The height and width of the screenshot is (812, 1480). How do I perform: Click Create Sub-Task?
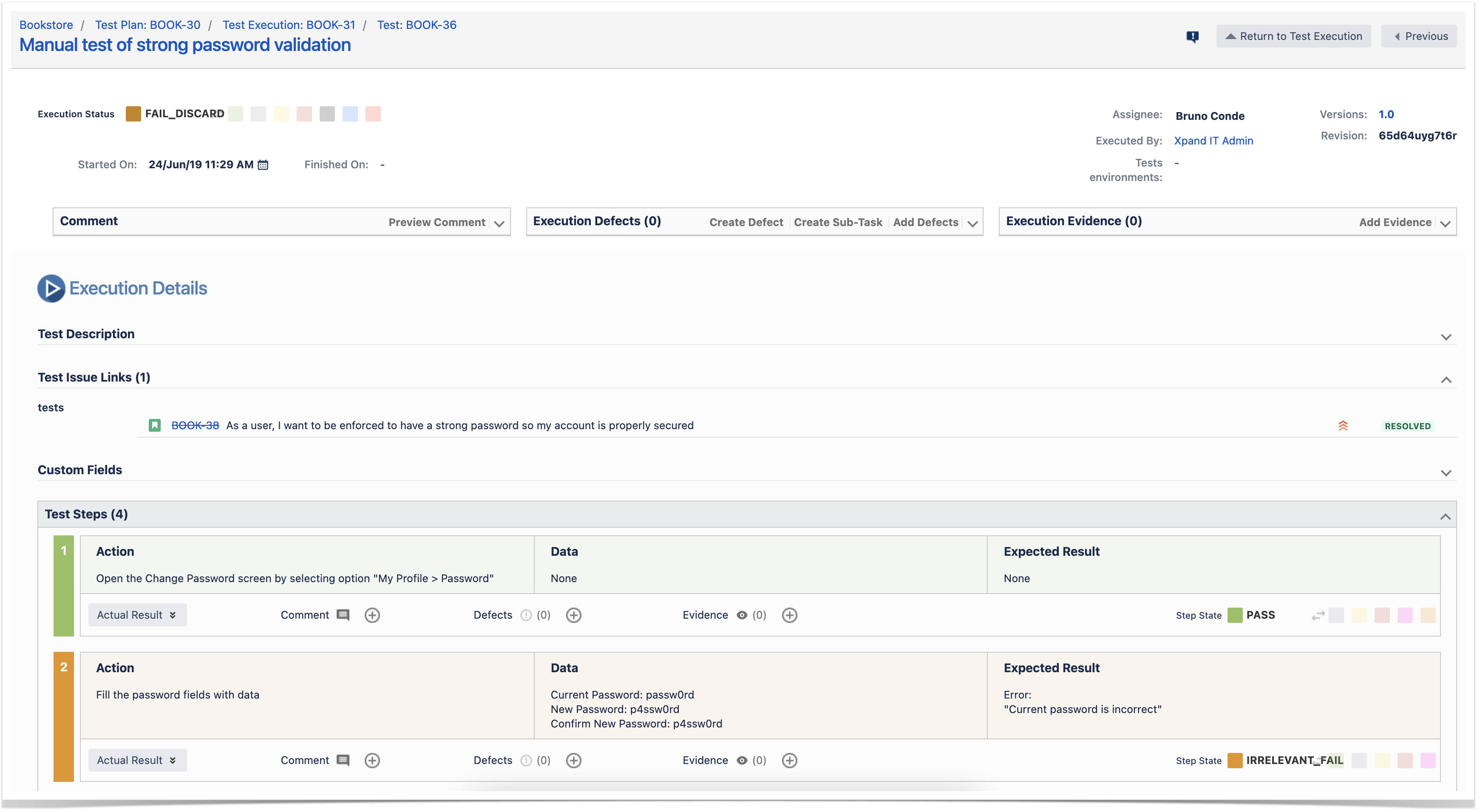[838, 222]
